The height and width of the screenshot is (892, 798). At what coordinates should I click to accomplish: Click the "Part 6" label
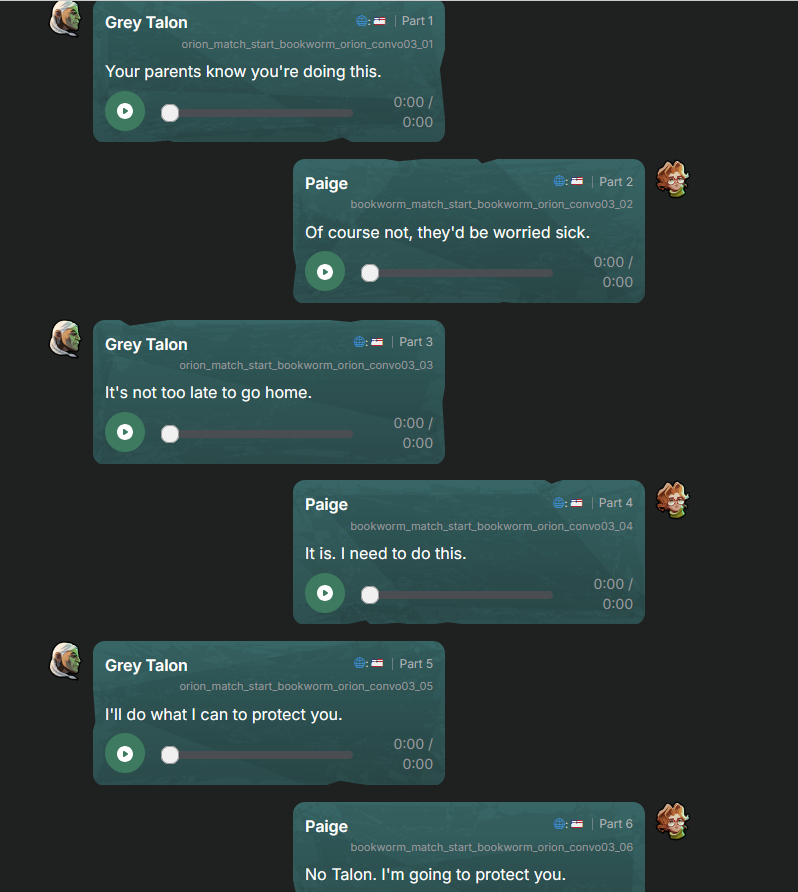[x=616, y=824]
